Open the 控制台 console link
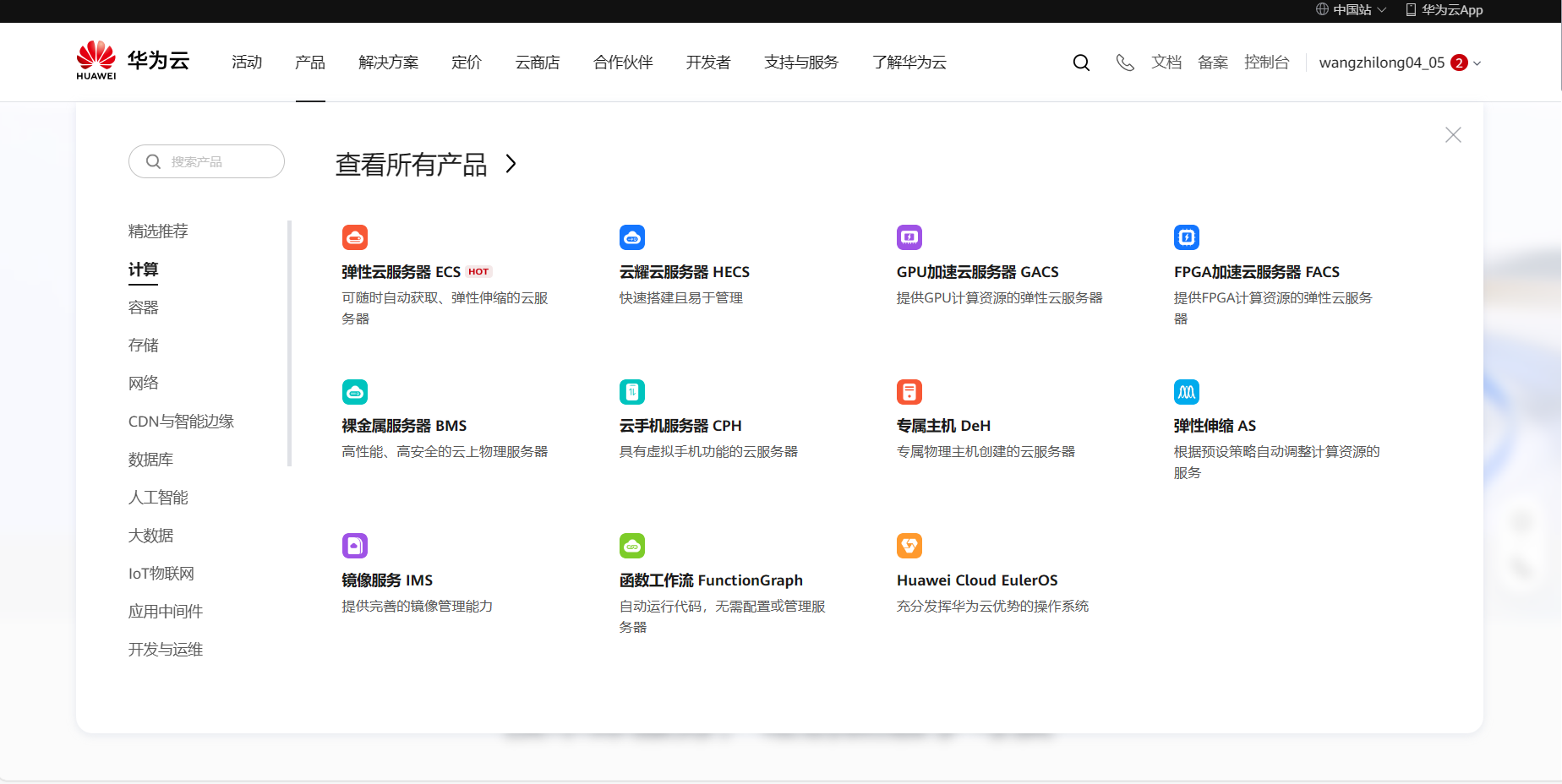The image size is (1562, 784). click(x=1267, y=62)
